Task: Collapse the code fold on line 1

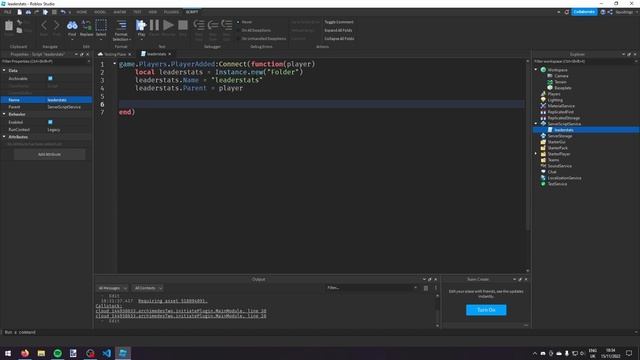Action: point(115,64)
